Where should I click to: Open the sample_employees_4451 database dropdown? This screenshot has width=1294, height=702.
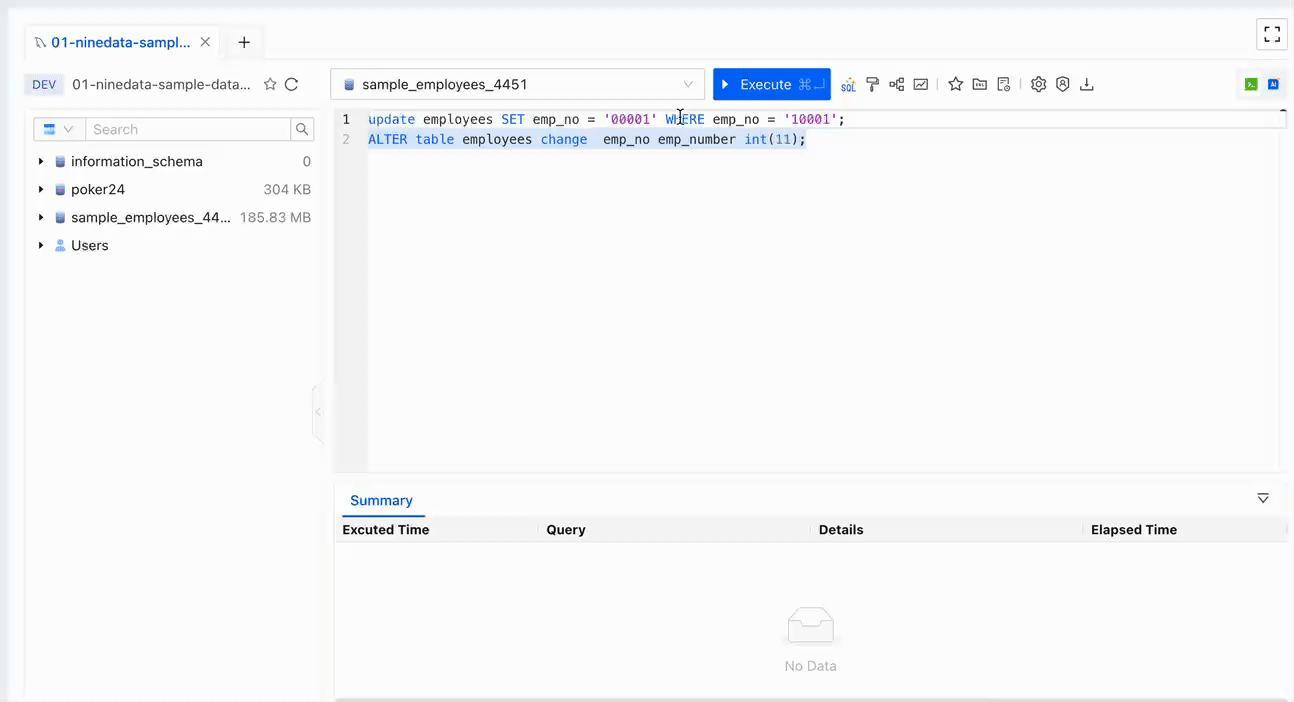[x=518, y=85]
